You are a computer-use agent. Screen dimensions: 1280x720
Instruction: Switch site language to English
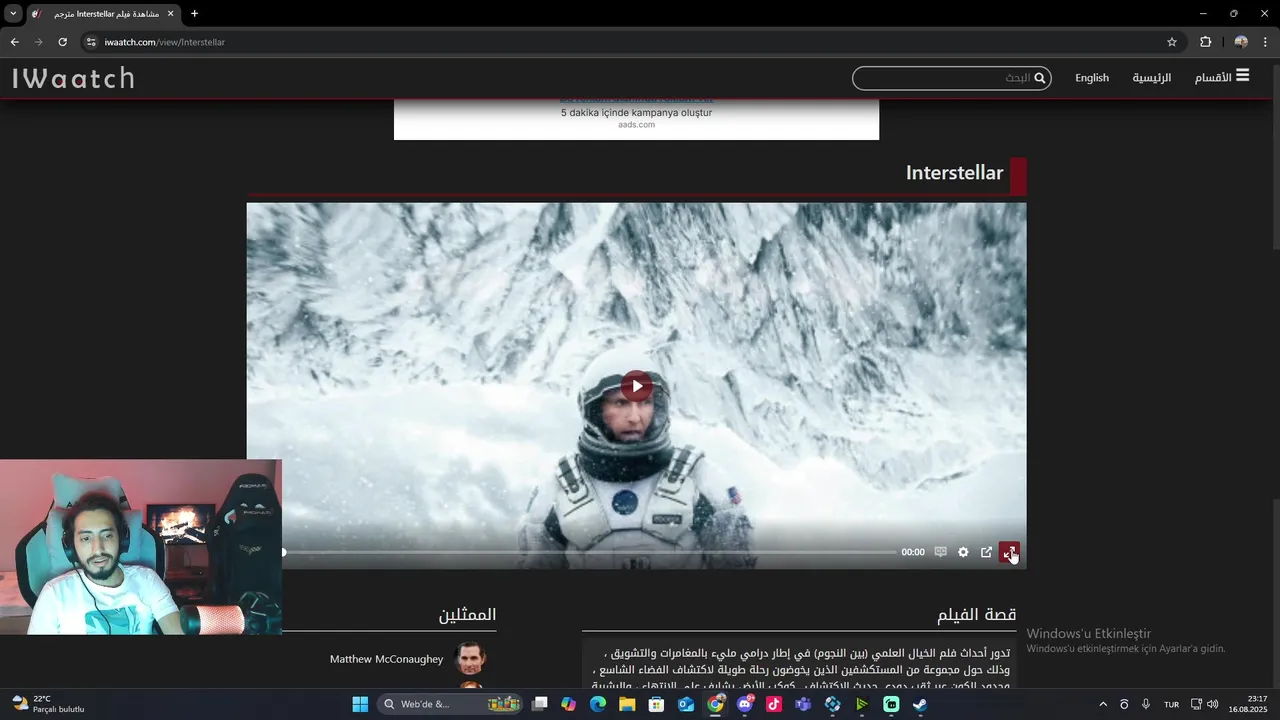click(1092, 77)
